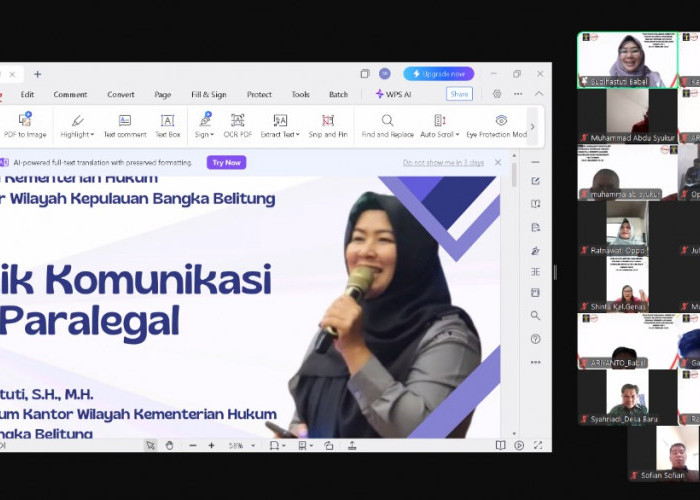Select the Highlight tool icon
Screen dimensions: 700x500
77,120
